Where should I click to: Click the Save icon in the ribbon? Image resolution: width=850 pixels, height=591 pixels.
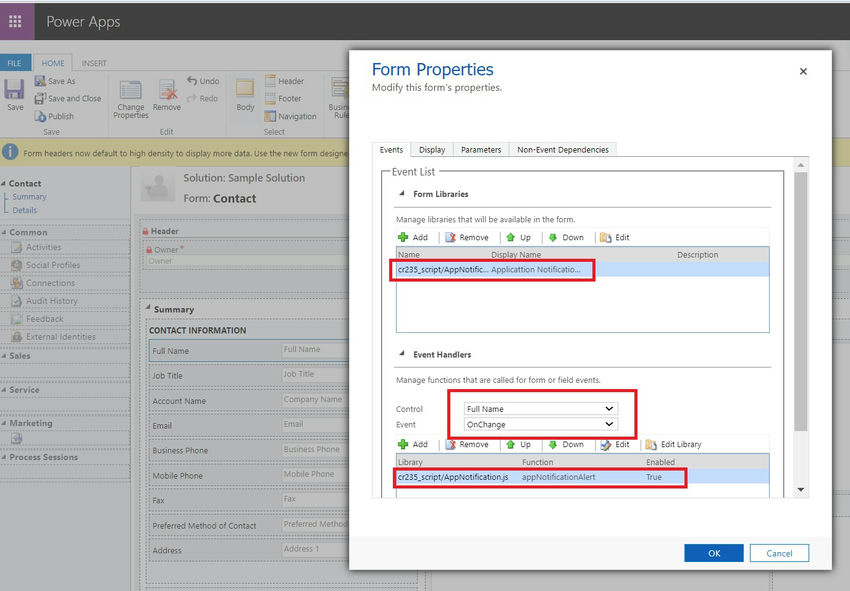(x=14, y=95)
